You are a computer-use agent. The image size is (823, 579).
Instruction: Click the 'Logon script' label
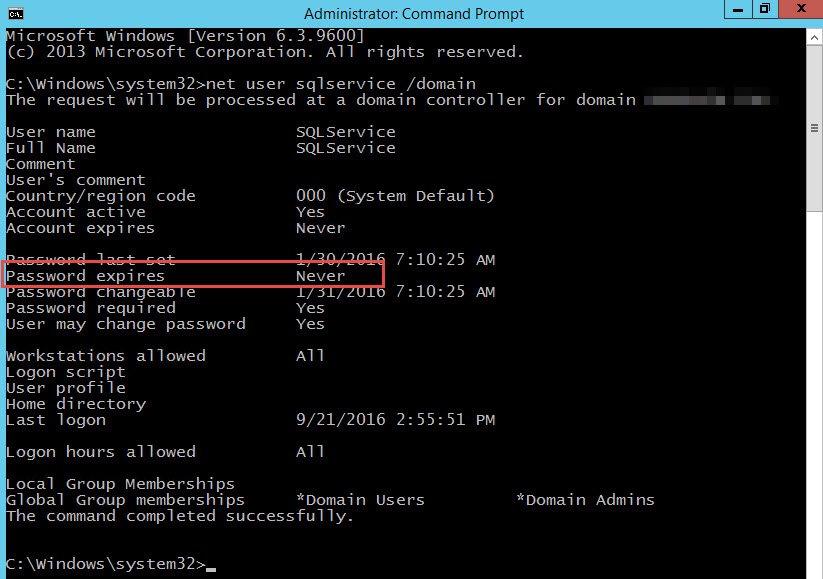tap(66, 373)
